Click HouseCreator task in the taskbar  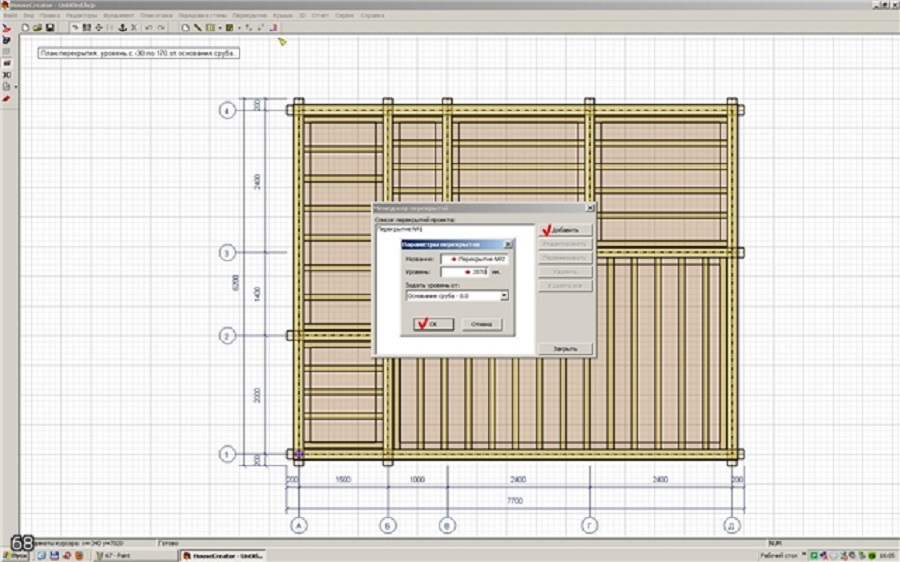click(x=223, y=556)
